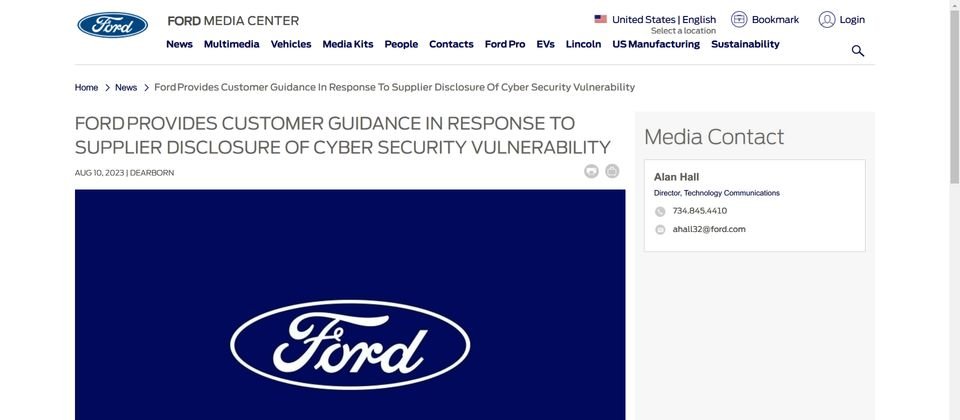
Task: Click the Login user avatar icon
Action: tap(827, 20)
